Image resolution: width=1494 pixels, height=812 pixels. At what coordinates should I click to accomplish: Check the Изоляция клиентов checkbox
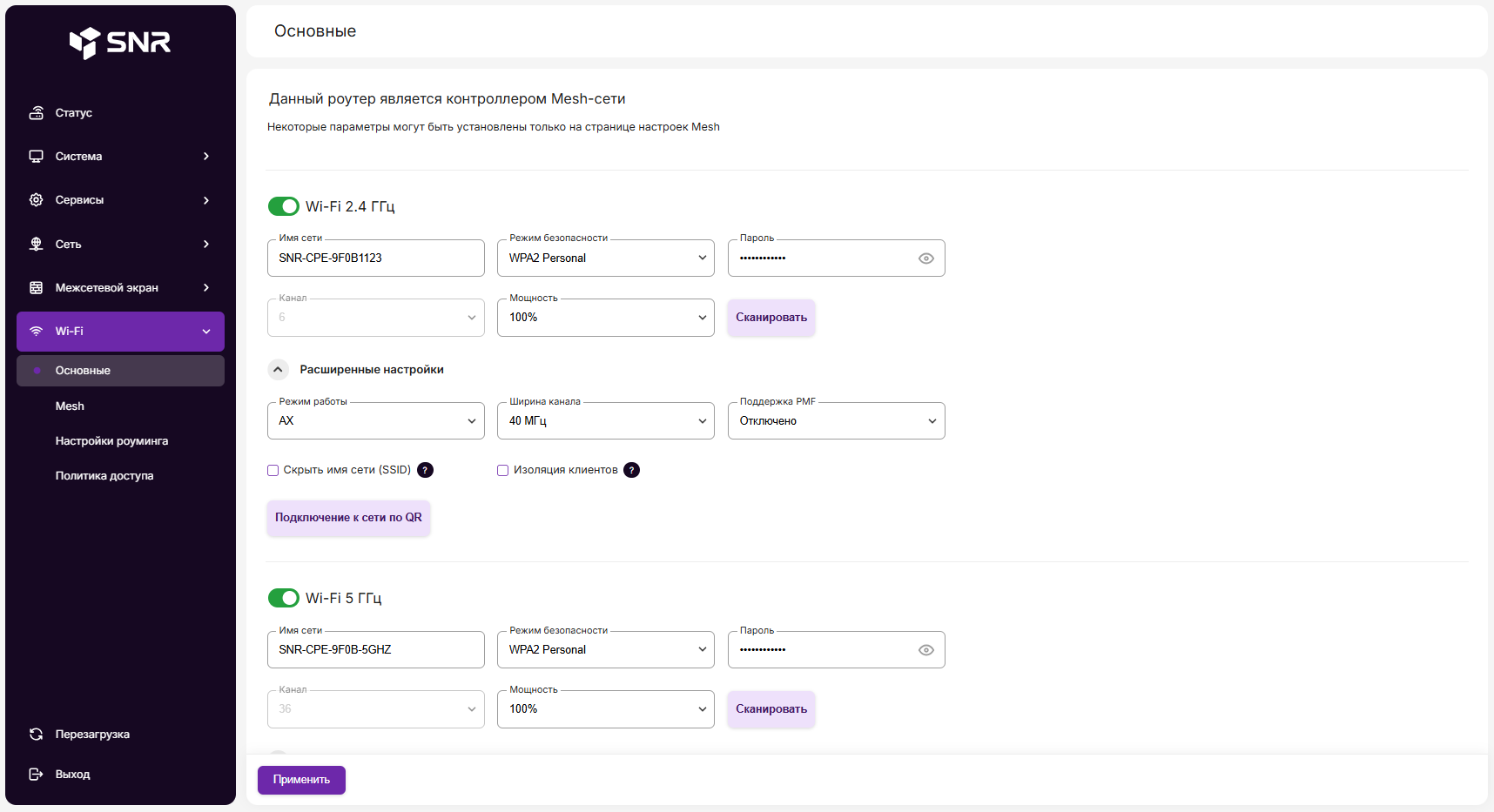tap(503, 471)
